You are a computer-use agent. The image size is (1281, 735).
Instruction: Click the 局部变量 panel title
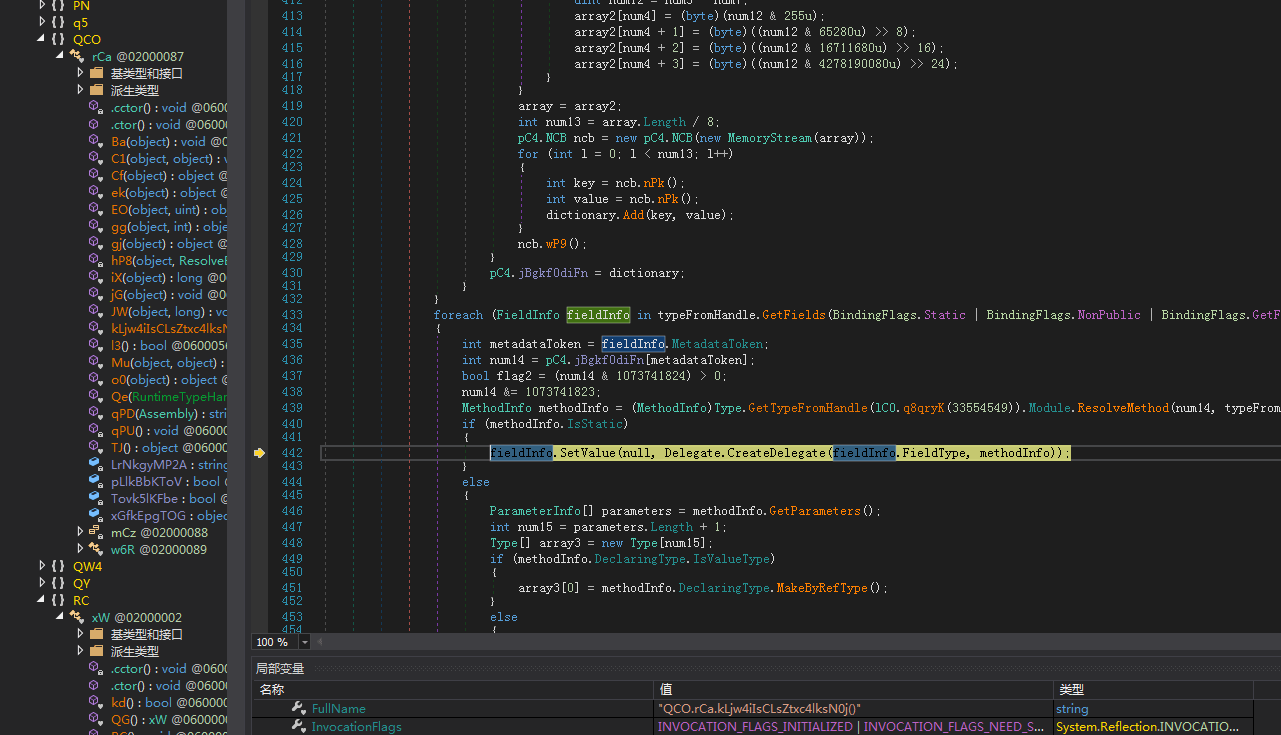pyautogui.click(x=279, y=669)
